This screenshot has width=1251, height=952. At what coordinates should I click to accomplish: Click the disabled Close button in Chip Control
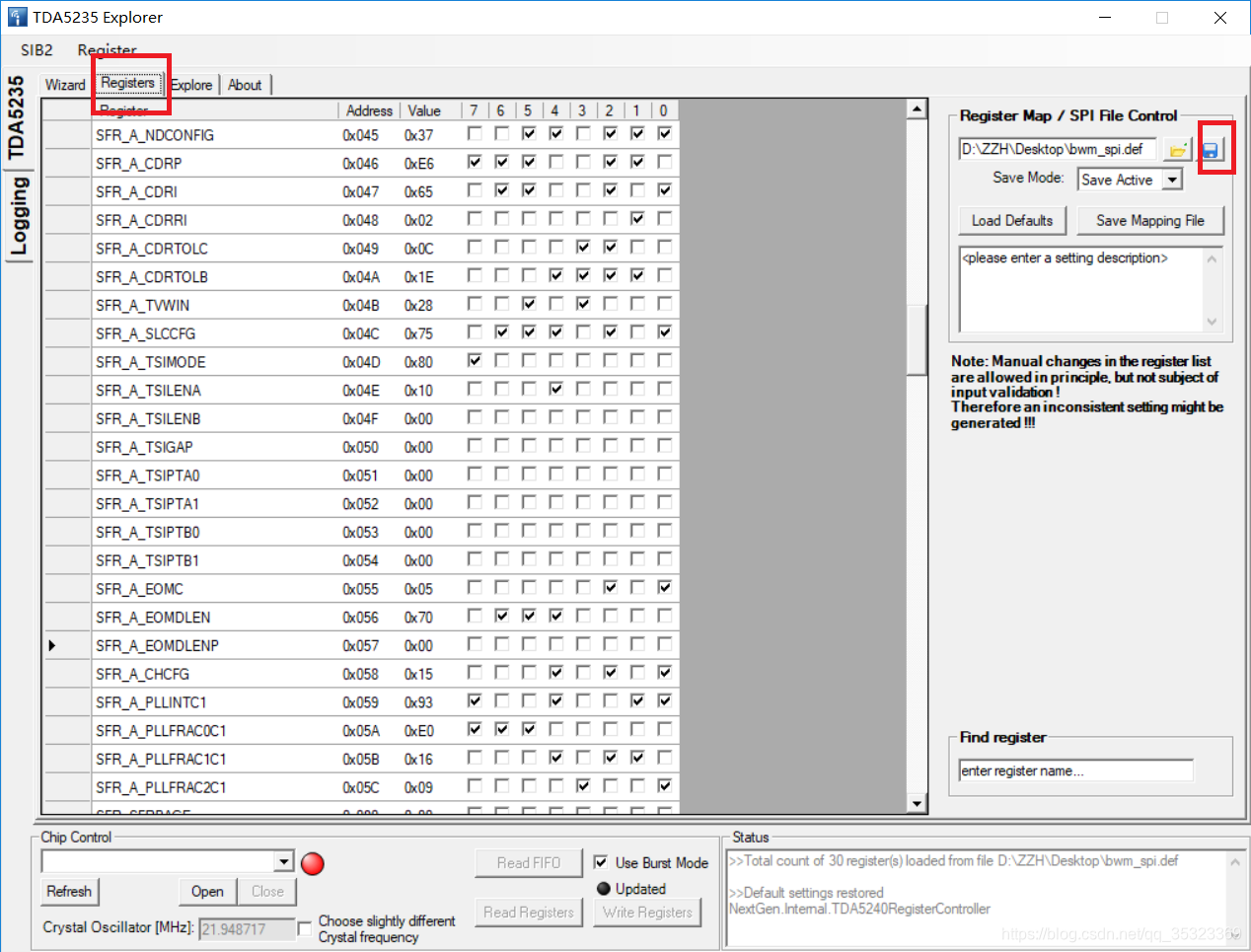(267, 892)
